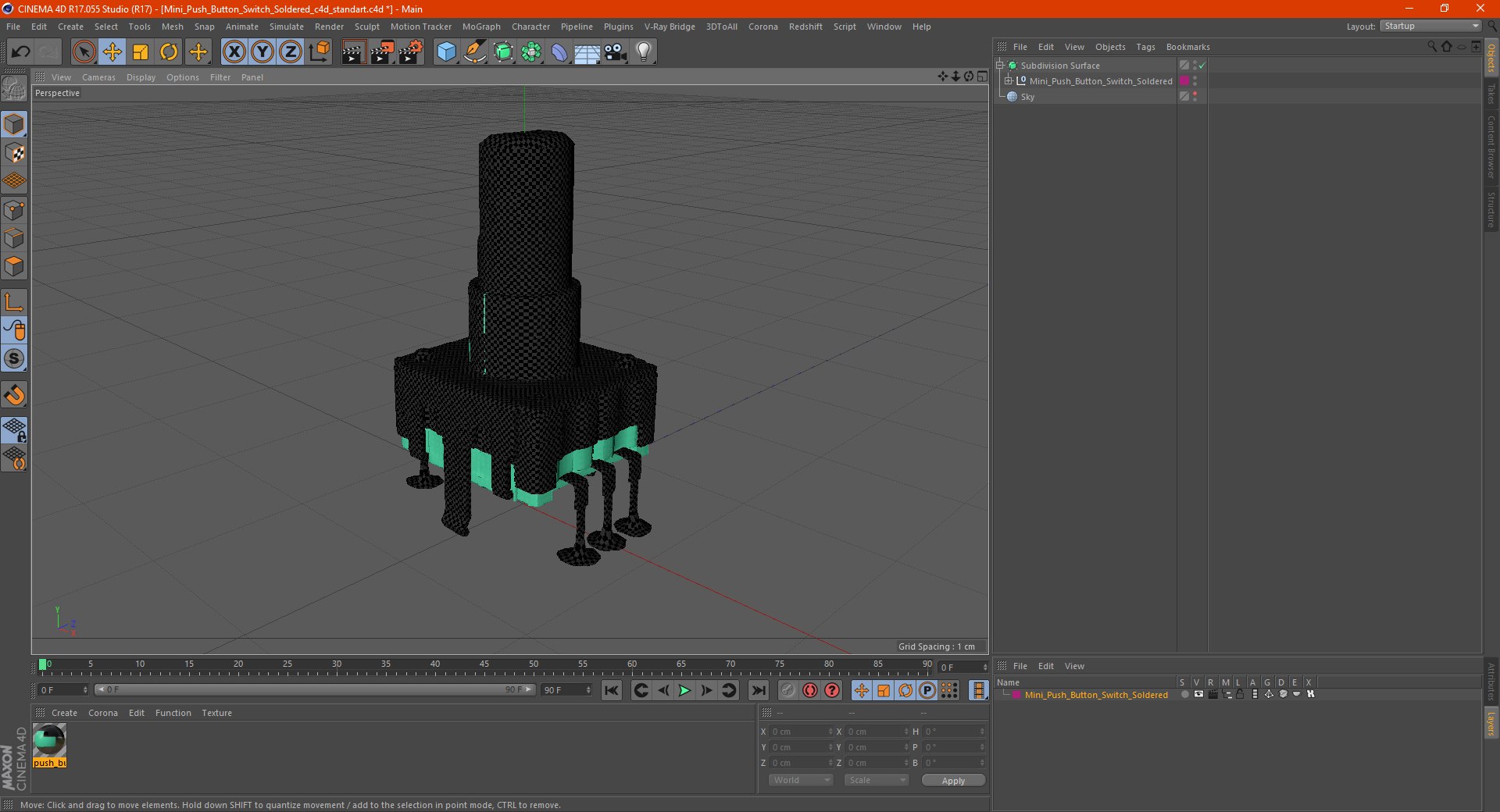Viewport: 1500px width, 812px height.
Task: Select the Rotate tool in top toolbar
Action: [x=169, y=52]
